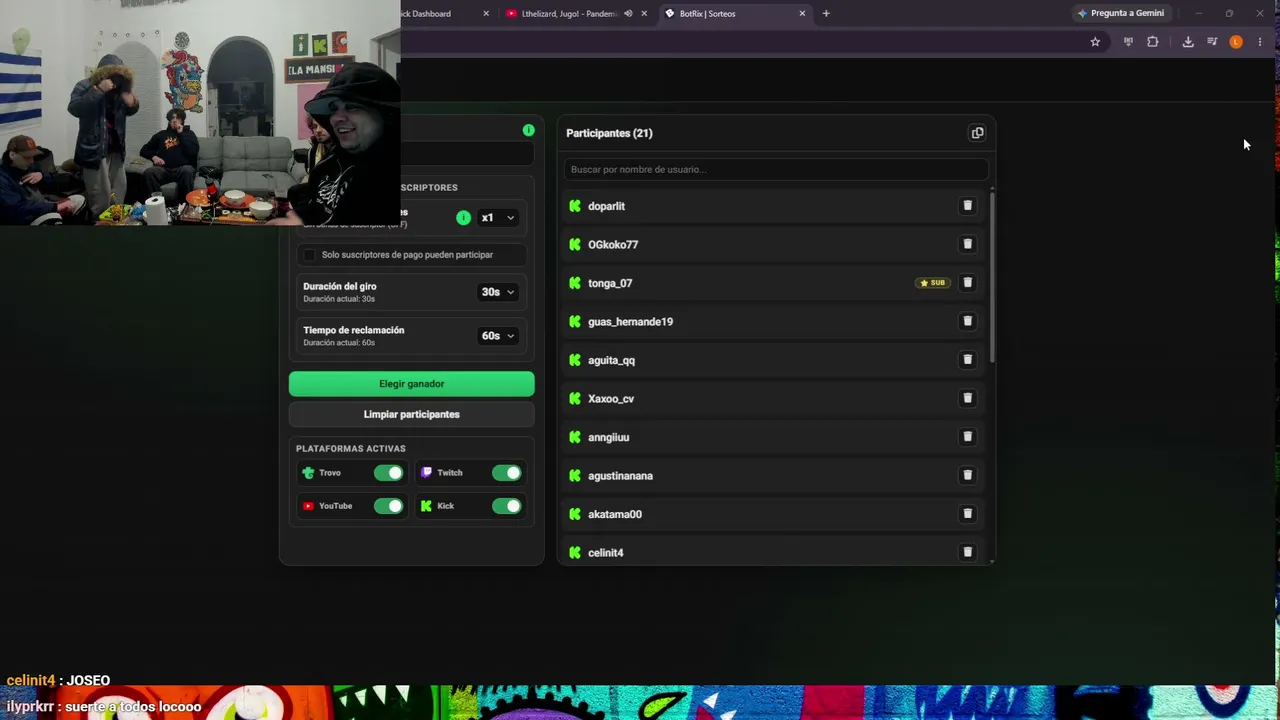Delete tonga_07 with its trash icon
Image resolution: width=1280 pixels, height=720 pixels.
tap(967, 283)
